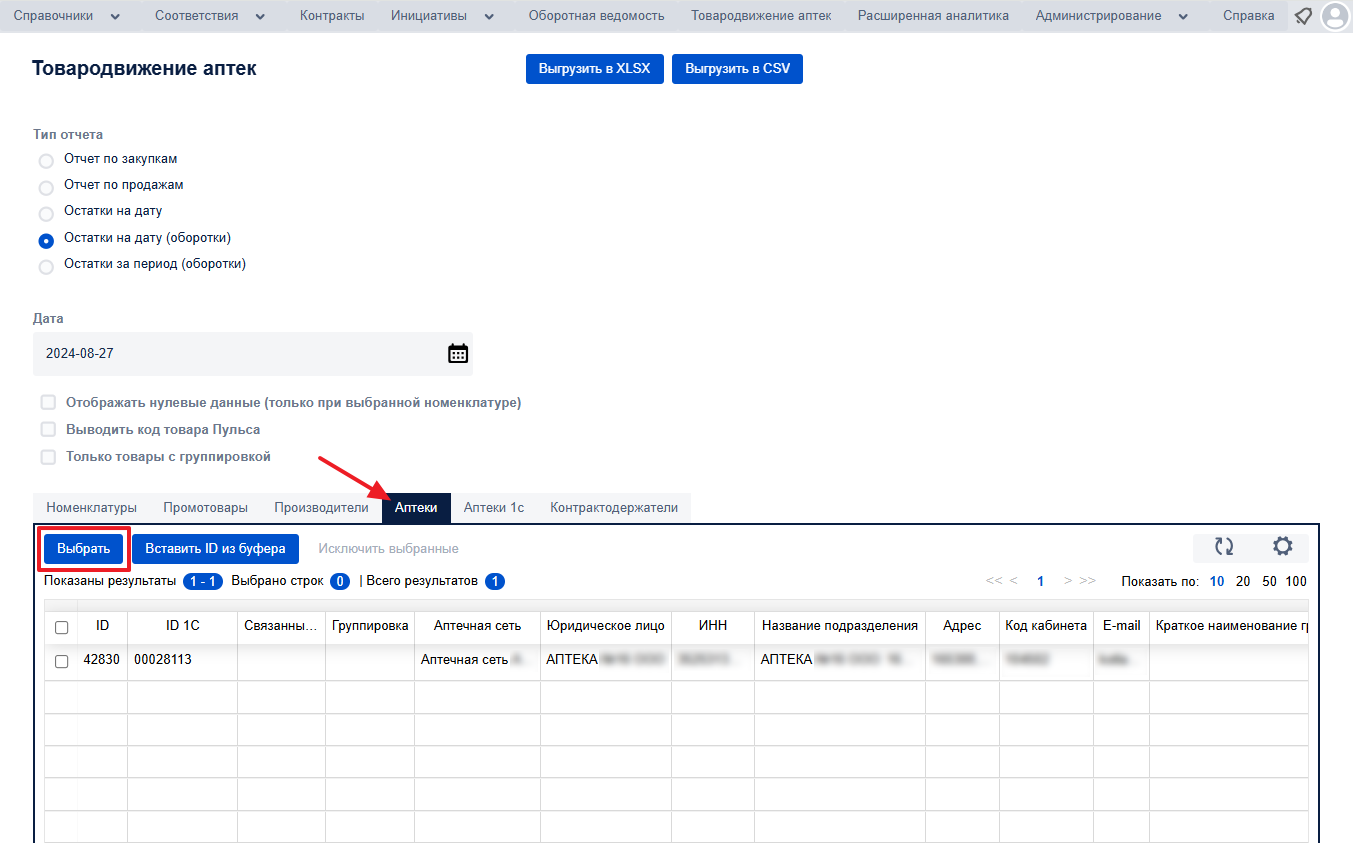Expand the Инициативы menu
1353x843 pixels.
click(x=443, y=16)
